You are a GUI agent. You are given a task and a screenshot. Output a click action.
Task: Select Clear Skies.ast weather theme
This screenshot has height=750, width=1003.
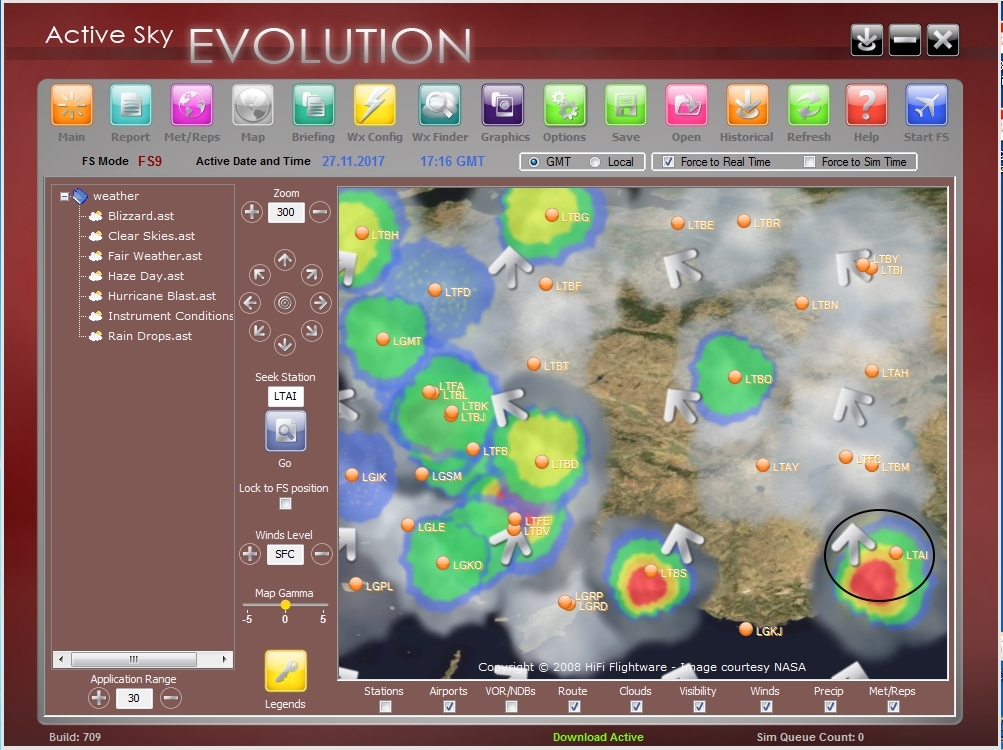[152, 236]
